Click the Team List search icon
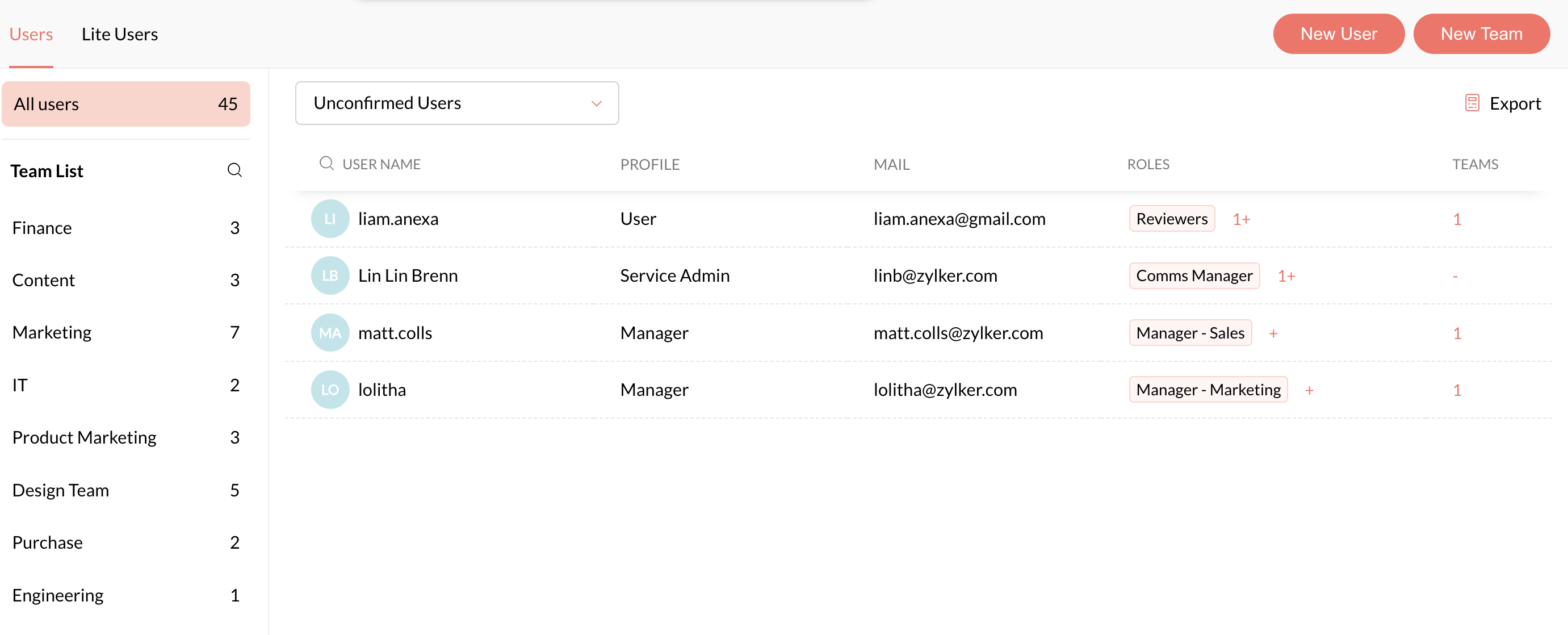Screen dimensions: 1568x635 click(x=234, y=170)
